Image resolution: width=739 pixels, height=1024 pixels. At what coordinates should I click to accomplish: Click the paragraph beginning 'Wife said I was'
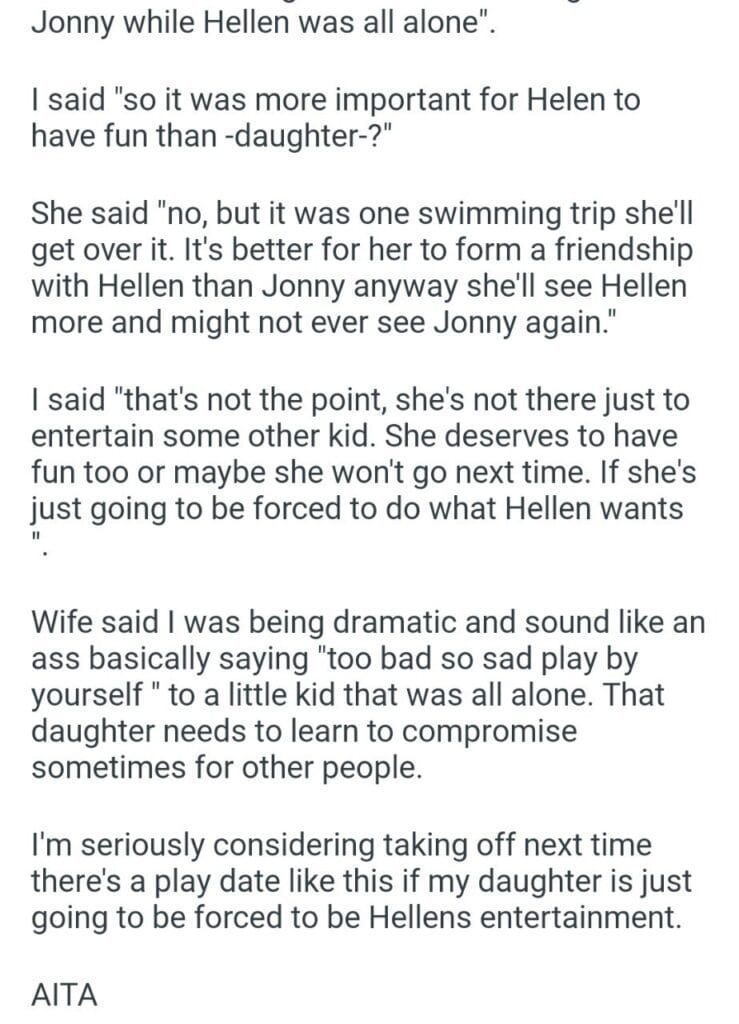click(368, 694)
